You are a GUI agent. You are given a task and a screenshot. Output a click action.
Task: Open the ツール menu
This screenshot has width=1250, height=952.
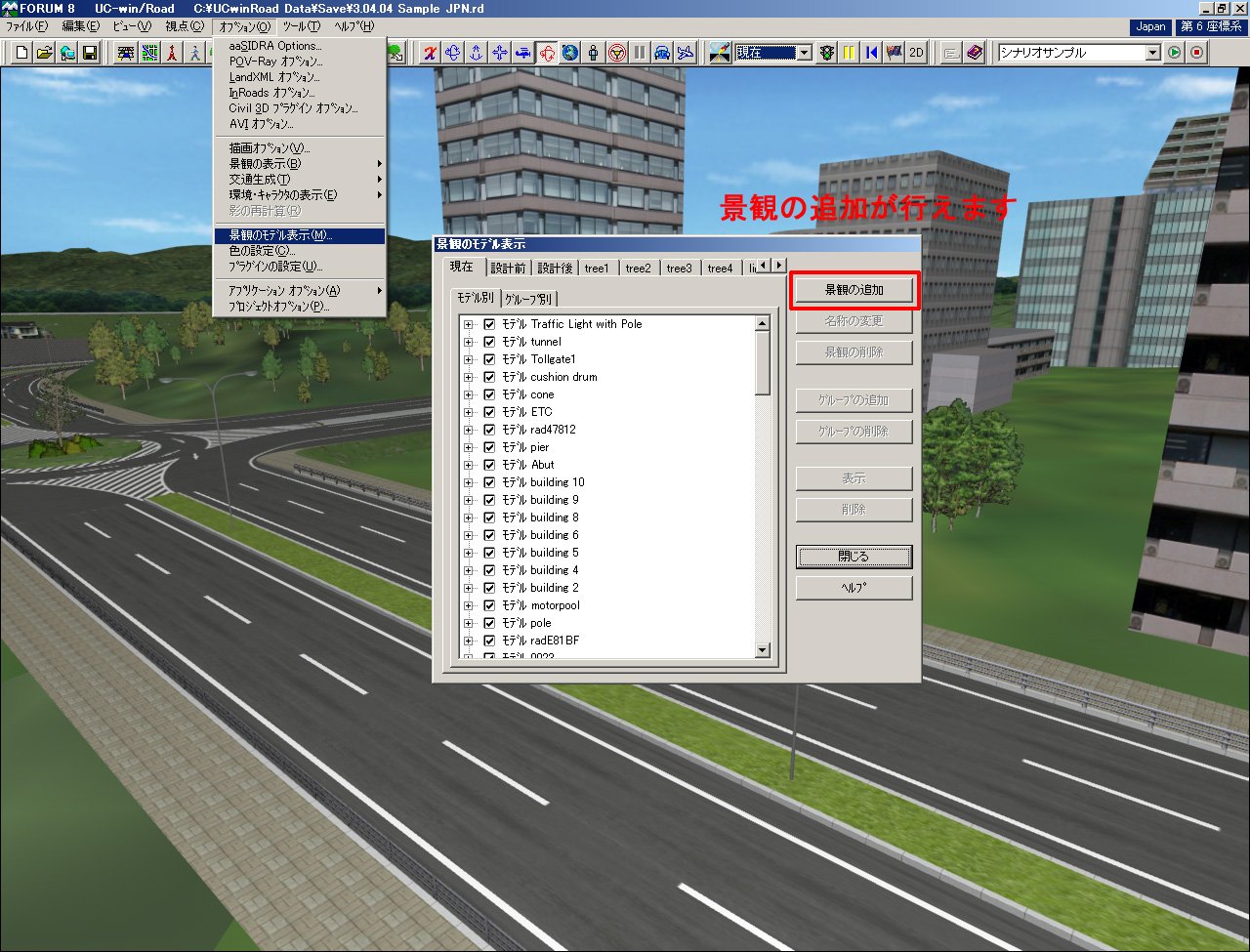point(302,26)
